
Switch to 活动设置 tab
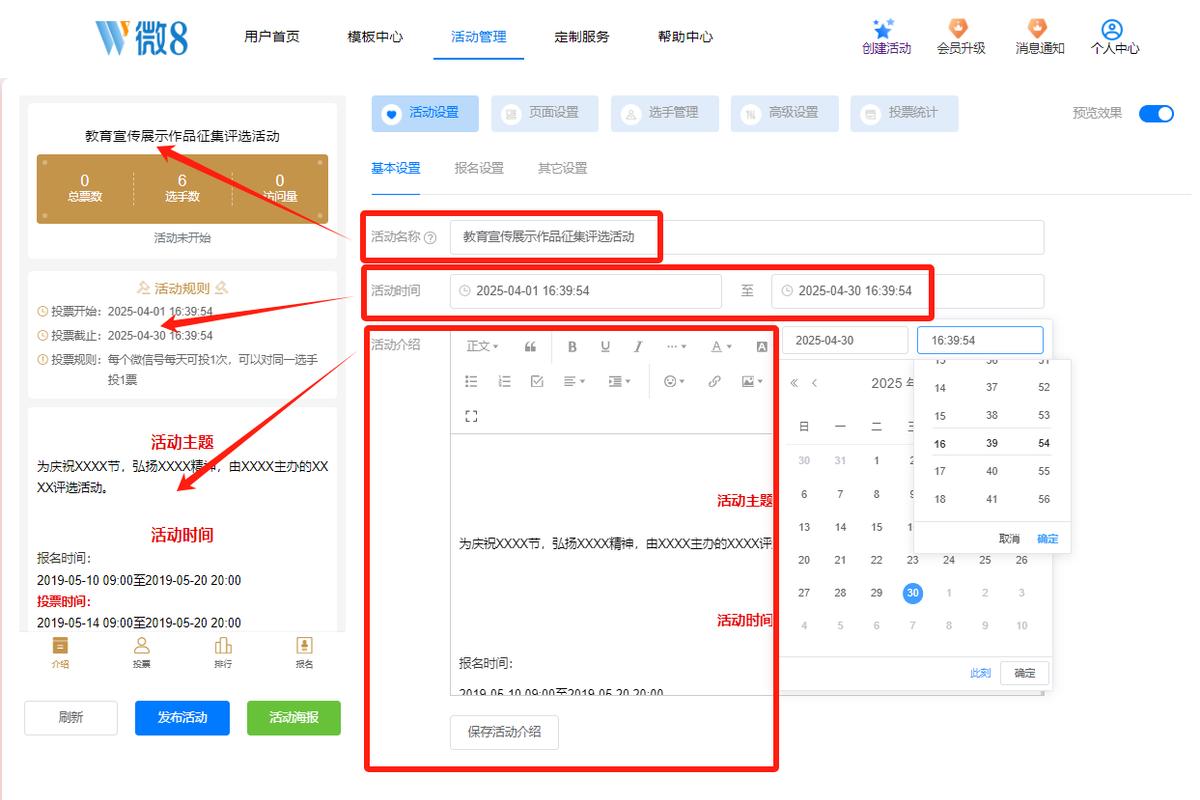pos(425,113)
